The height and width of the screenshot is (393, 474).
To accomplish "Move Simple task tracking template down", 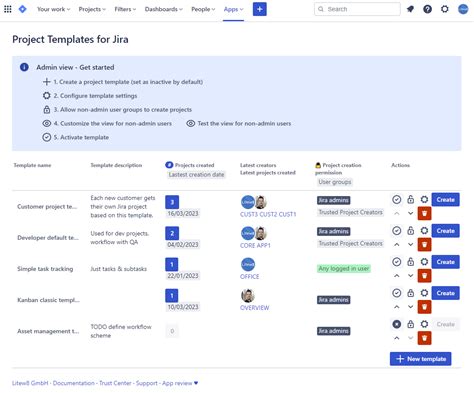I will tap(411, 276).
